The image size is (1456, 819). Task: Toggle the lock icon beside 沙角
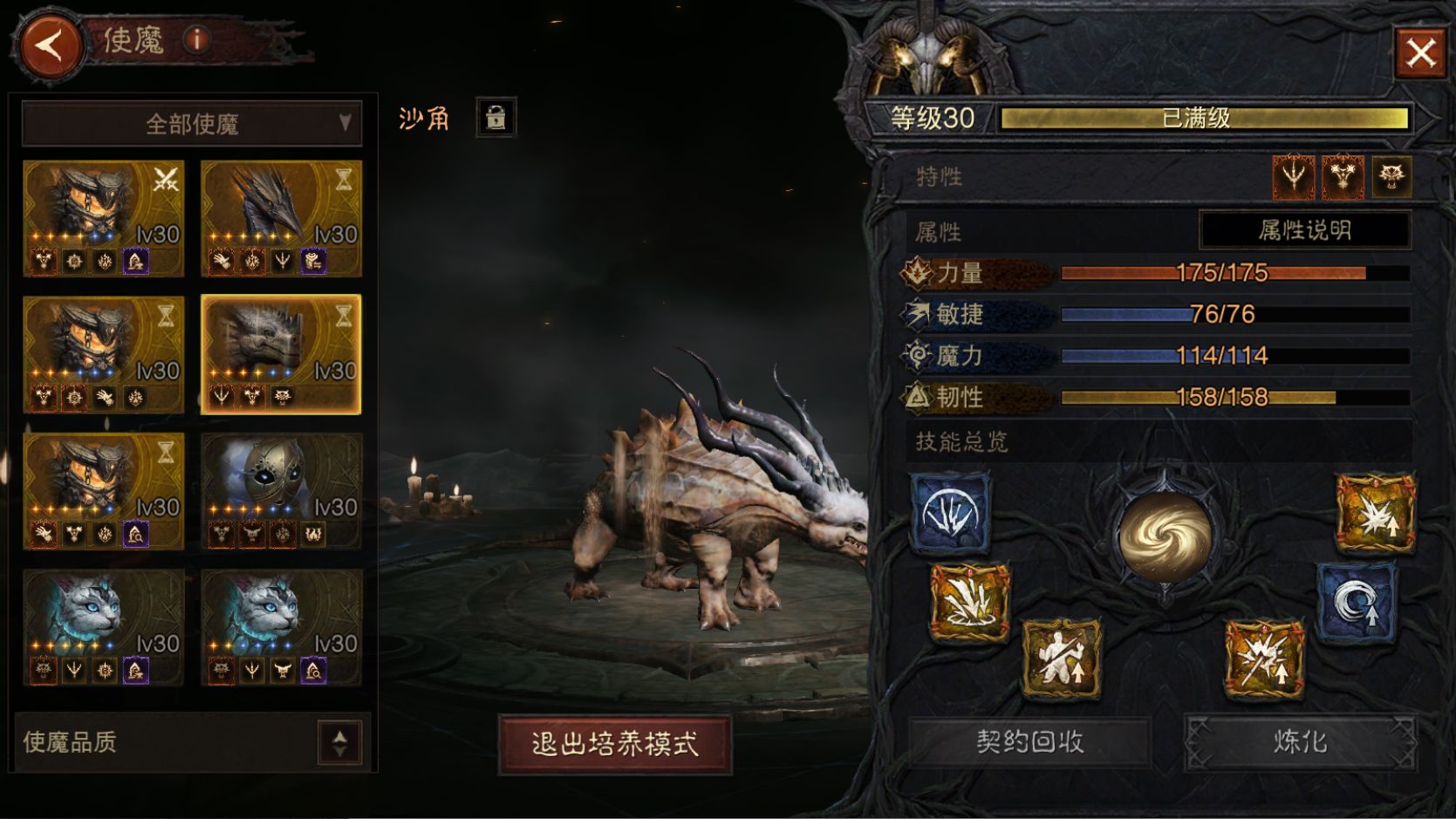pos(496,117)
